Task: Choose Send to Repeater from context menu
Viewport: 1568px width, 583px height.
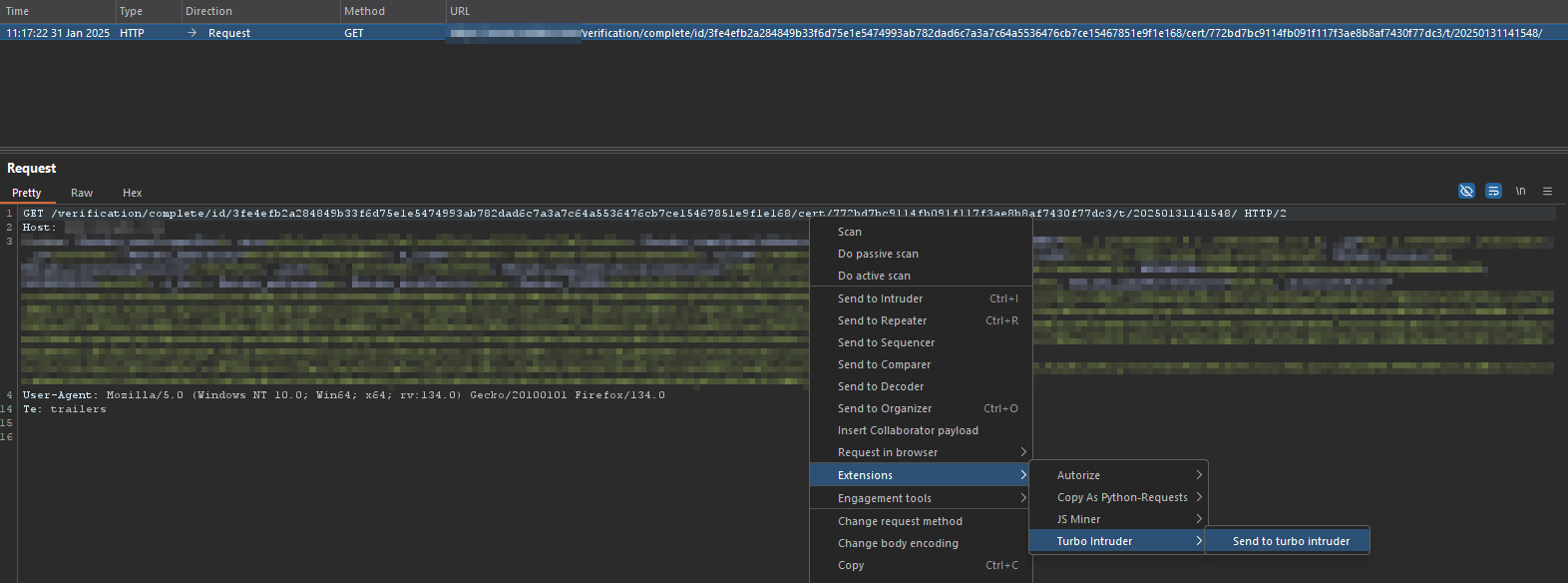Action: 882,320
